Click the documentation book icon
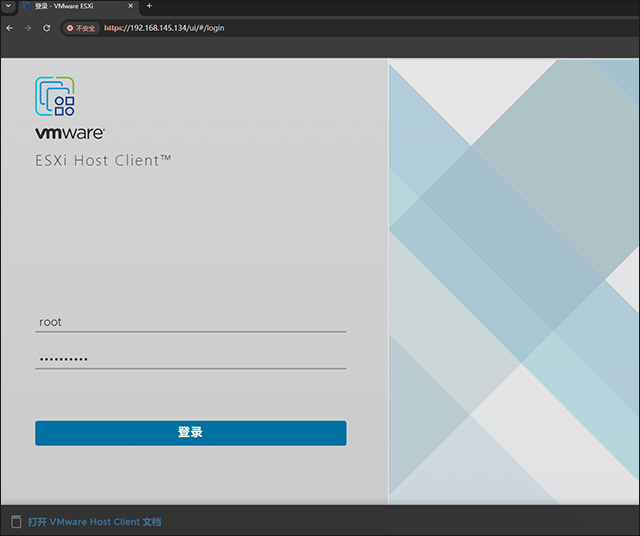This screenshot has width=640, height=536. pyautogui.click(x=16, y=521)
